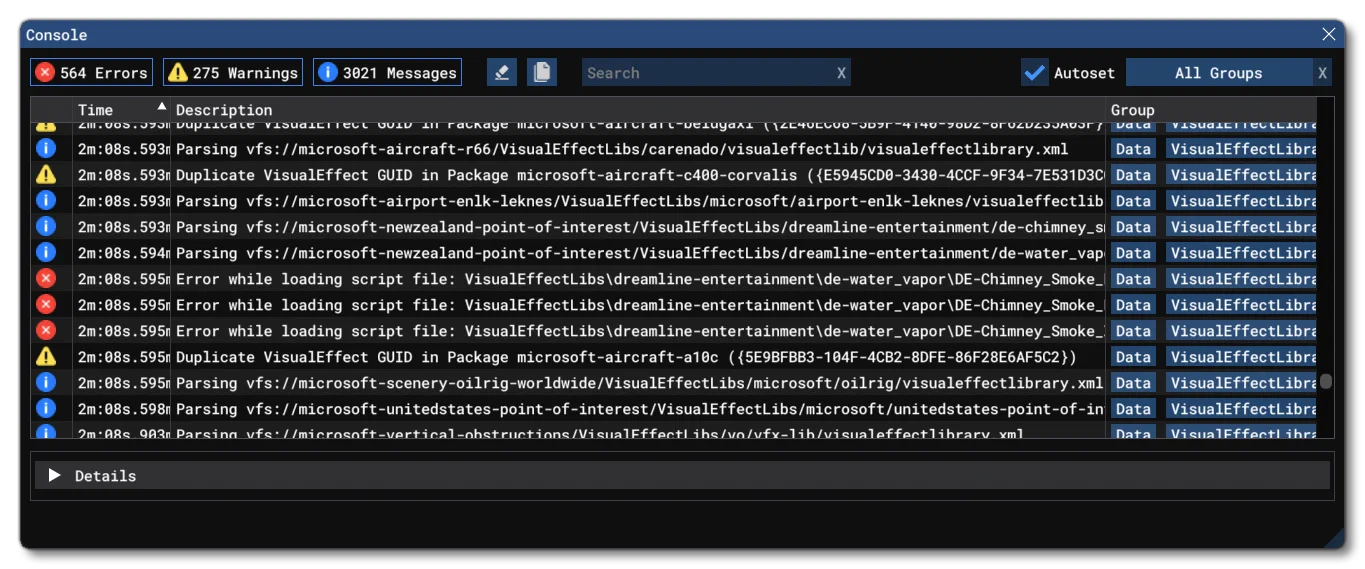Copy console log using the documents icon

click(542, 72)
